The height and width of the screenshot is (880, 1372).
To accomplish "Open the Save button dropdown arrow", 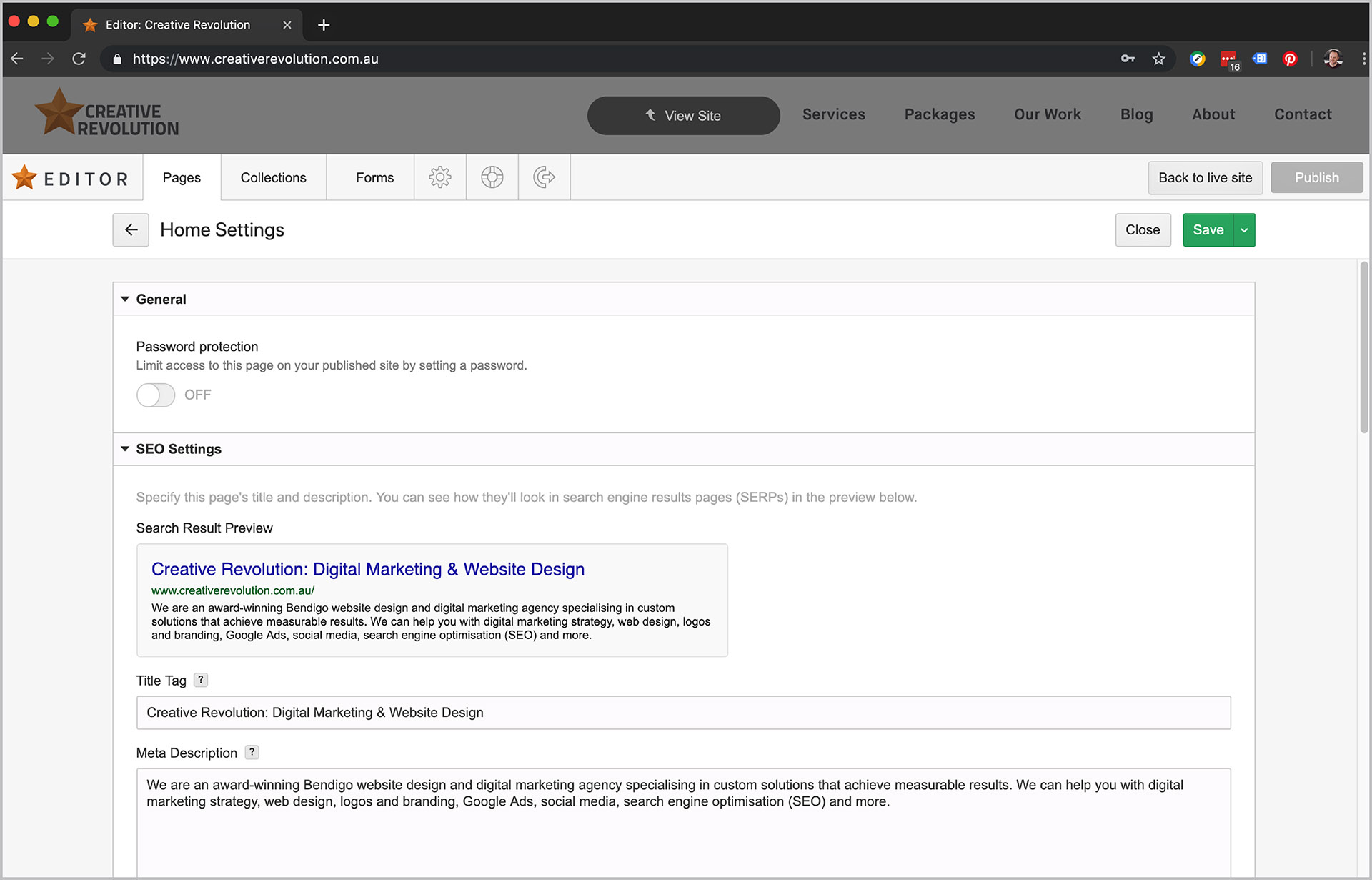I will [x=1244, y=229].
